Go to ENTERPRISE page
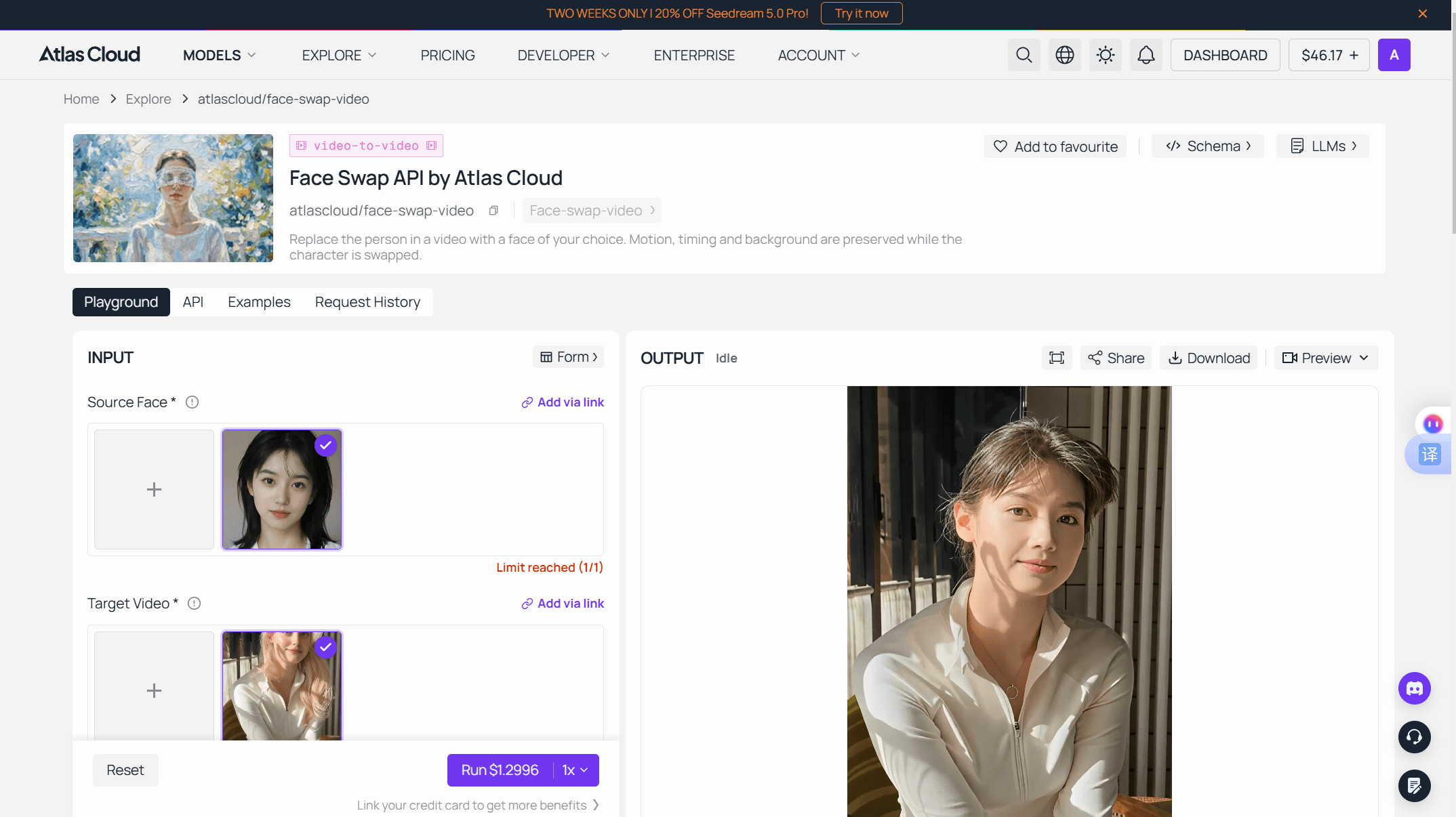1456x817 pixels. click(694, 55)
